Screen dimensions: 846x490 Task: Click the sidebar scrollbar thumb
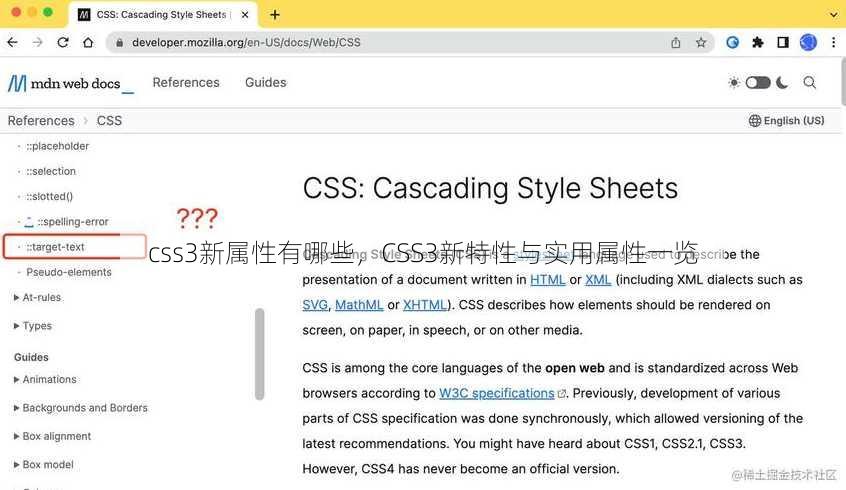(260, 353)
